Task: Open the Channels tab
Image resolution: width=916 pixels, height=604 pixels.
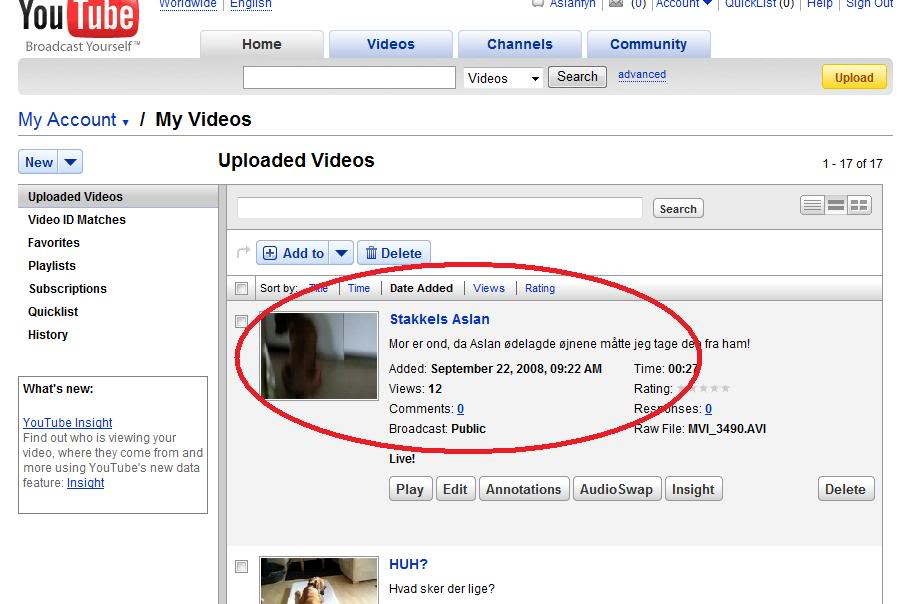Action: (520, 44)
